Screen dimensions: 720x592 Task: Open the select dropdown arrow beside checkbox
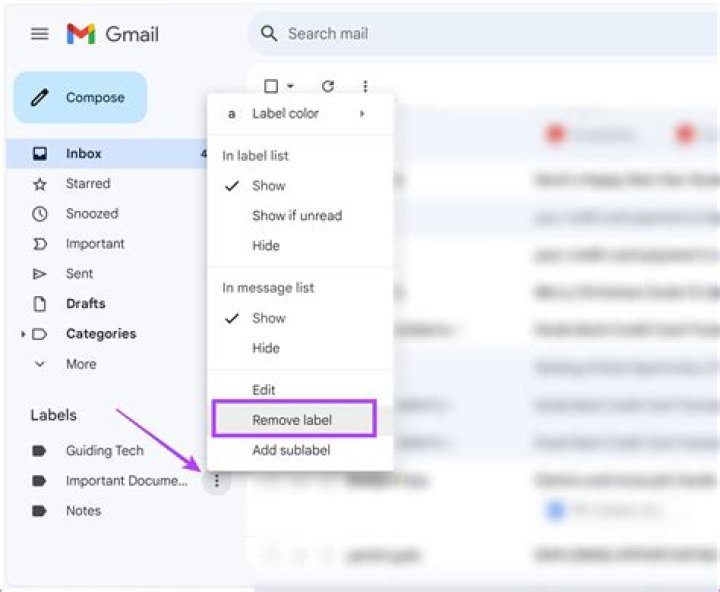290,86
